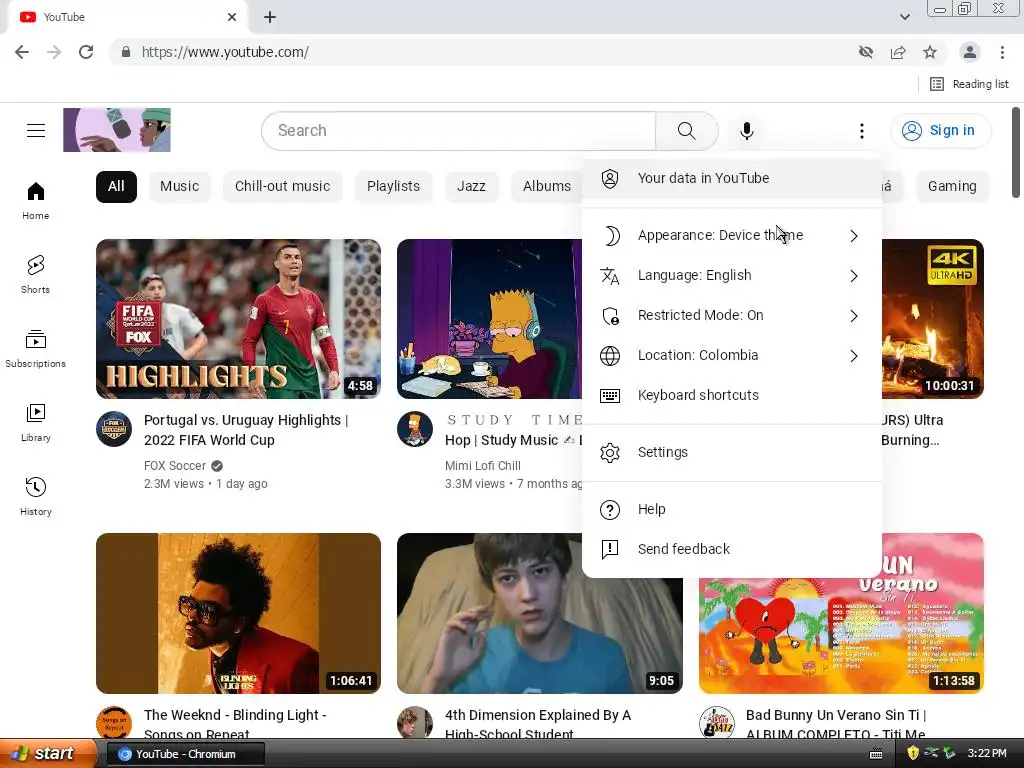Select the Playlists filter chip
Image resolution: width=1024 pixels, height=768 pixels.
(x=393, y=186)
